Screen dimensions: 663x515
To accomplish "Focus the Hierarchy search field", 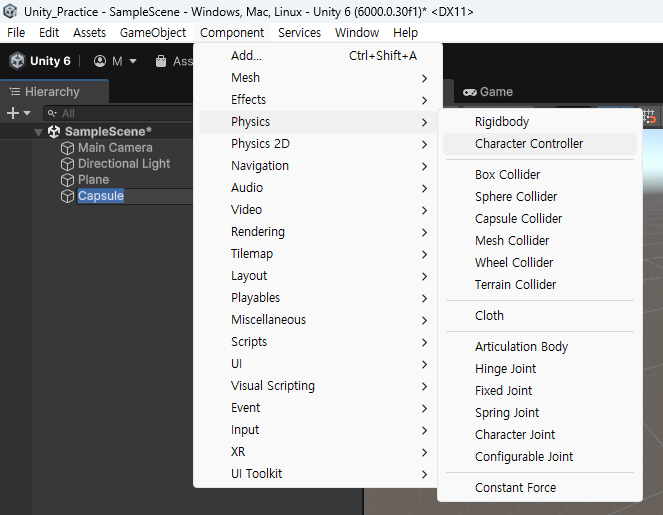I will click(x=118, y=113).
